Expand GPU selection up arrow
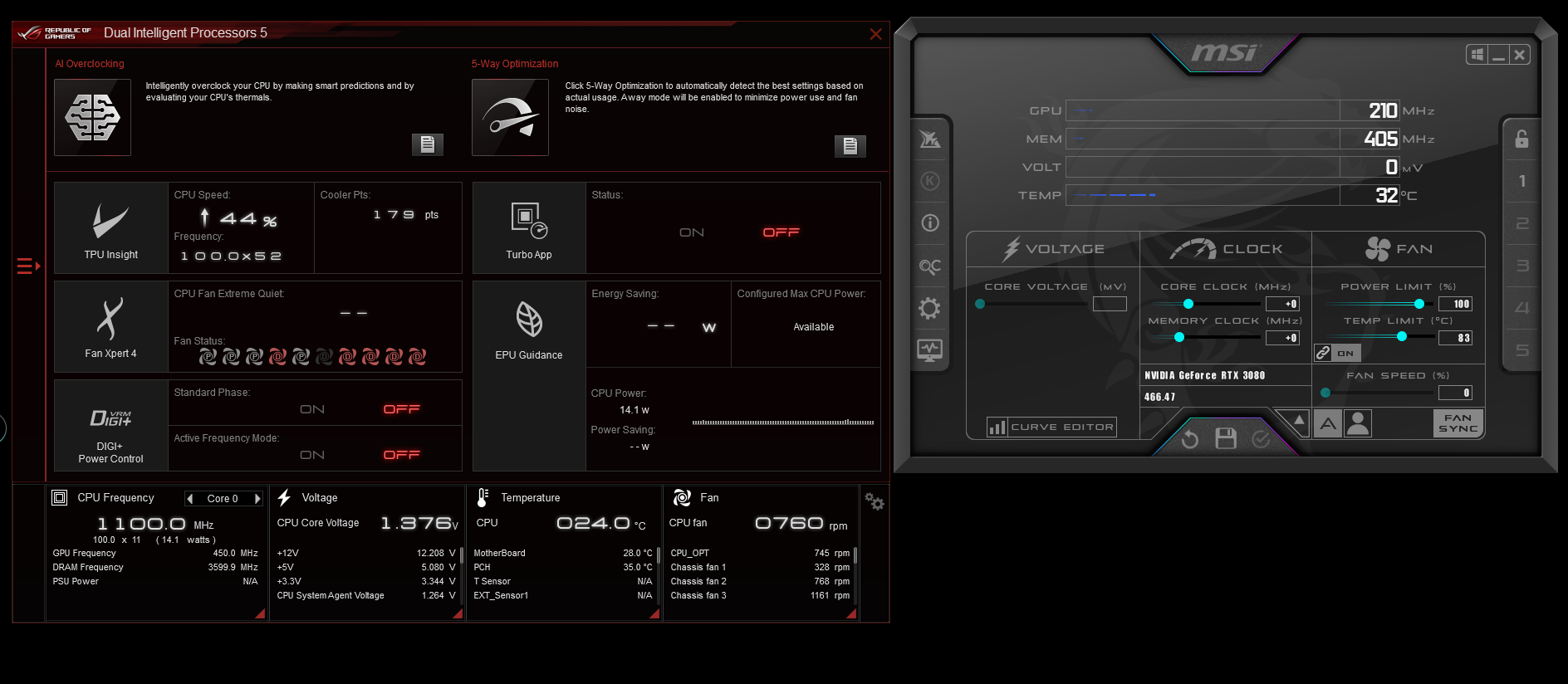The image size is (1568, 684). pos(1299,420)
